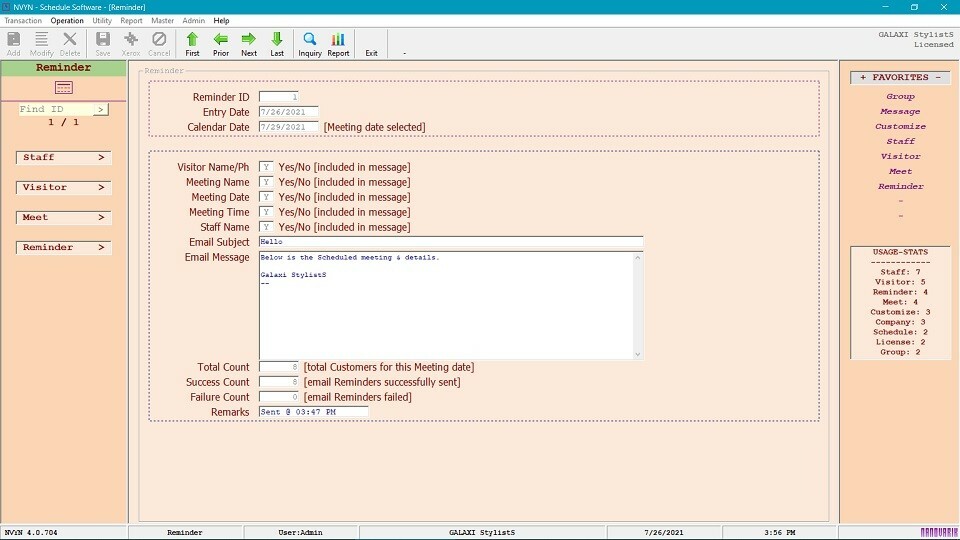Click inside the Email Message text area
960x540 pixels.
pyautogui.click(x=446, y=305)
